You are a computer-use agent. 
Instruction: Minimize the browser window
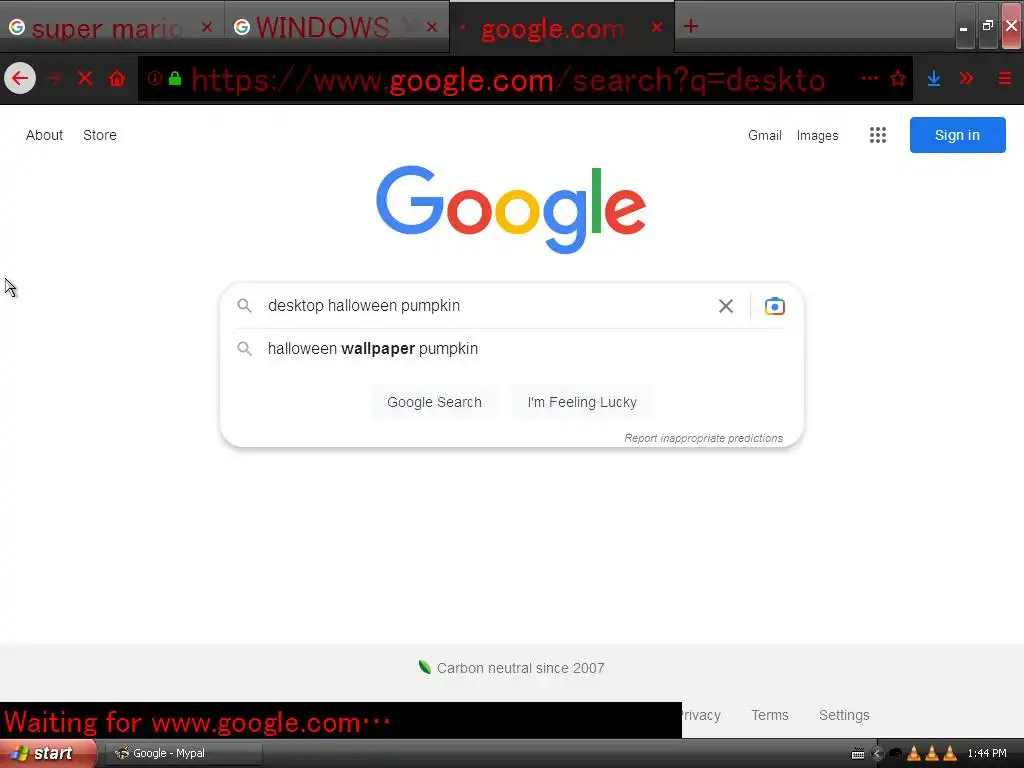964,26
